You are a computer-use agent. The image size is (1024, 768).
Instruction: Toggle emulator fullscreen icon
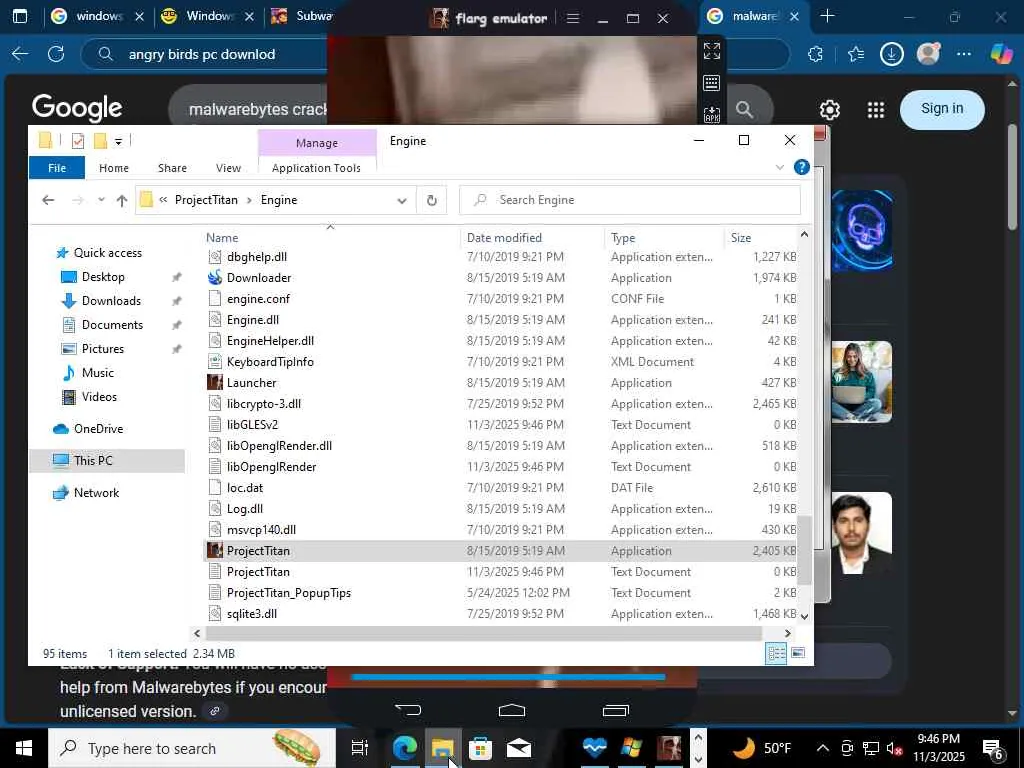pyautogui.click(x=712, y=51)
